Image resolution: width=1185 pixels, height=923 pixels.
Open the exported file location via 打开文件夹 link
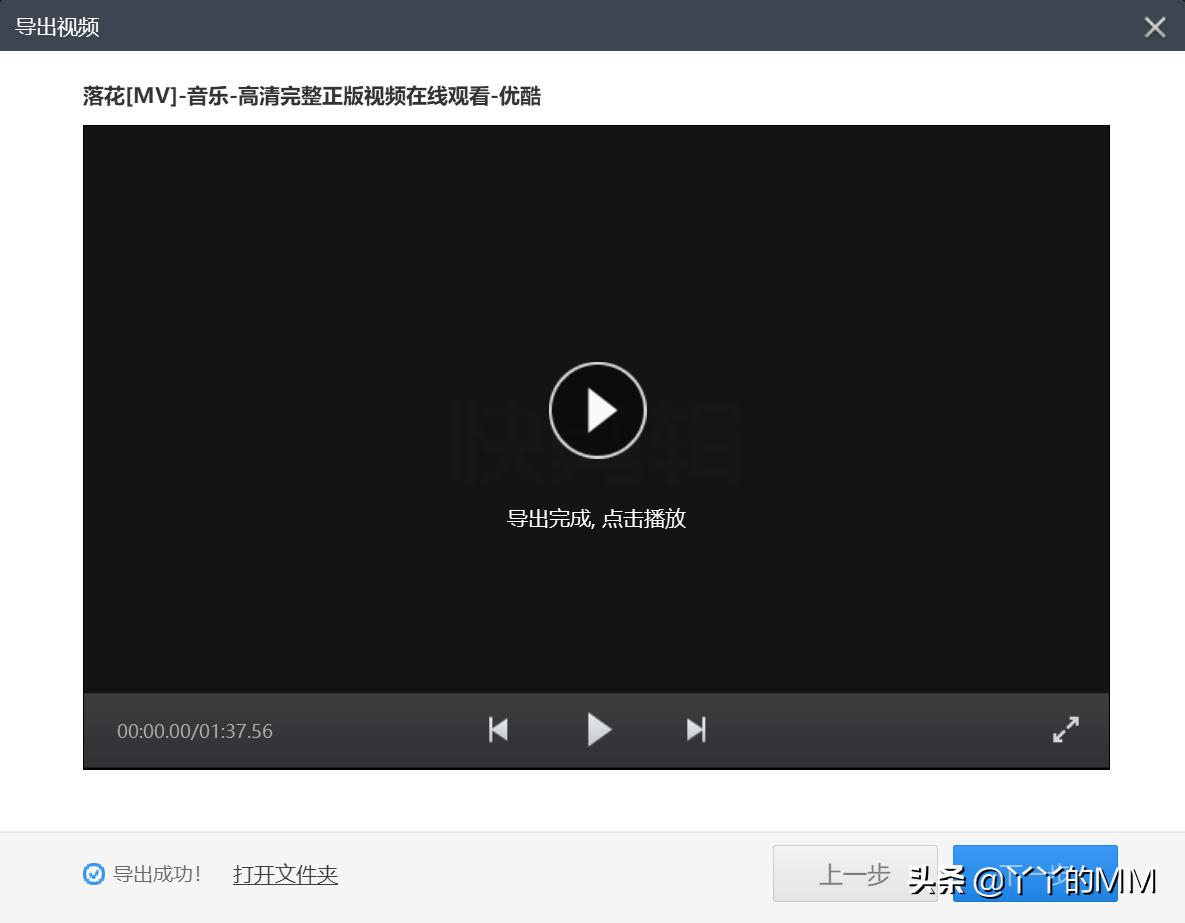click(285, 874)
